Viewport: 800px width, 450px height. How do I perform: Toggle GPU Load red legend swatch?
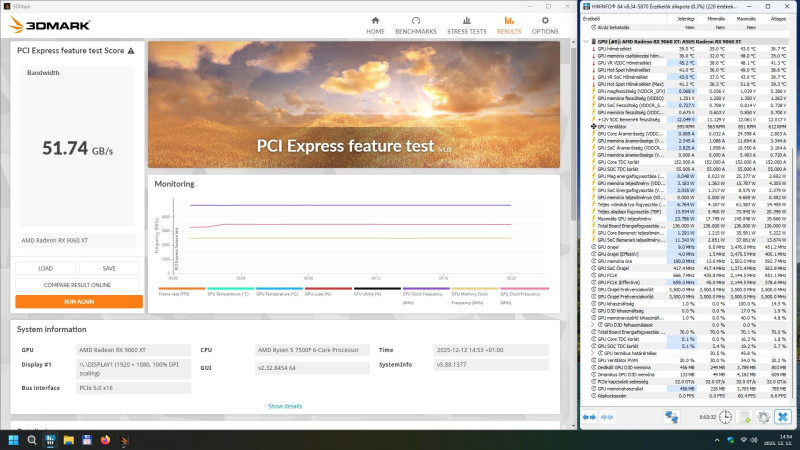tap(329, 289)
